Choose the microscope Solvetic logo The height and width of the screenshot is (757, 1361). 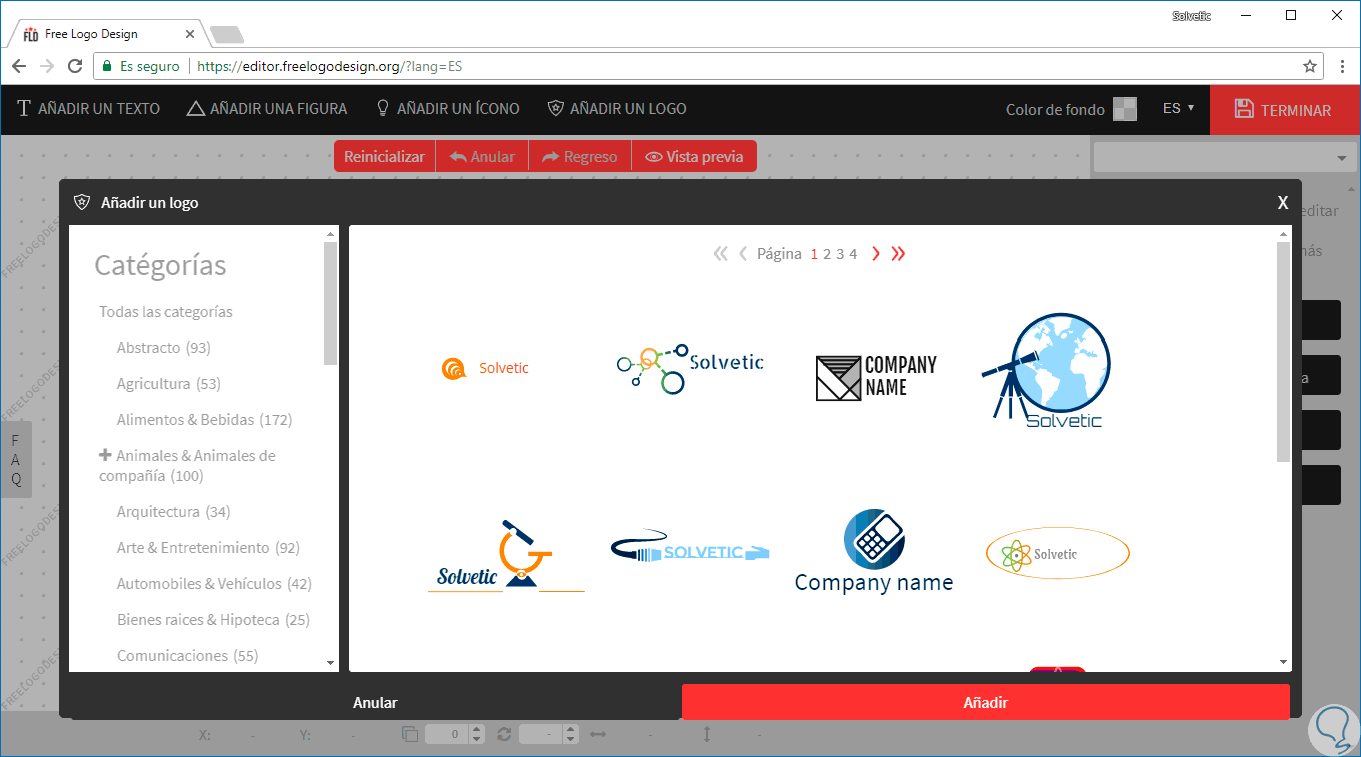click(x=506, y=556)
